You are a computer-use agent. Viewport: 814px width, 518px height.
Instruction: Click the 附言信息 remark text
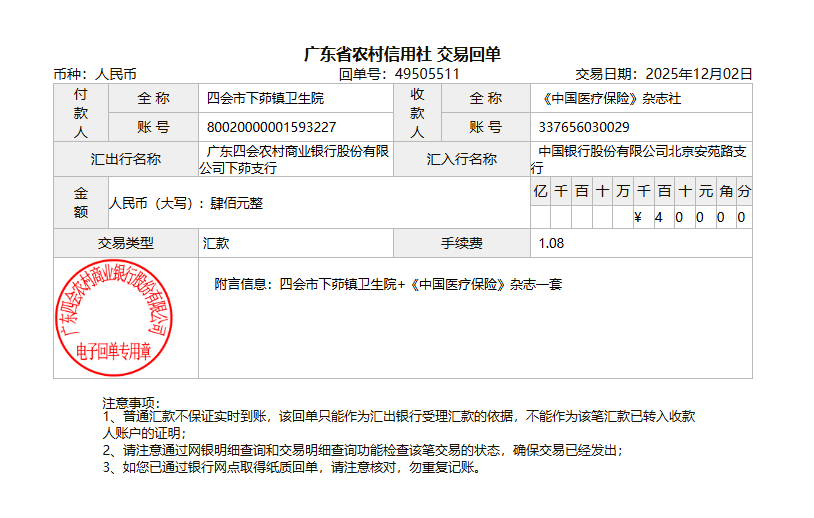(x=388, y=284)
